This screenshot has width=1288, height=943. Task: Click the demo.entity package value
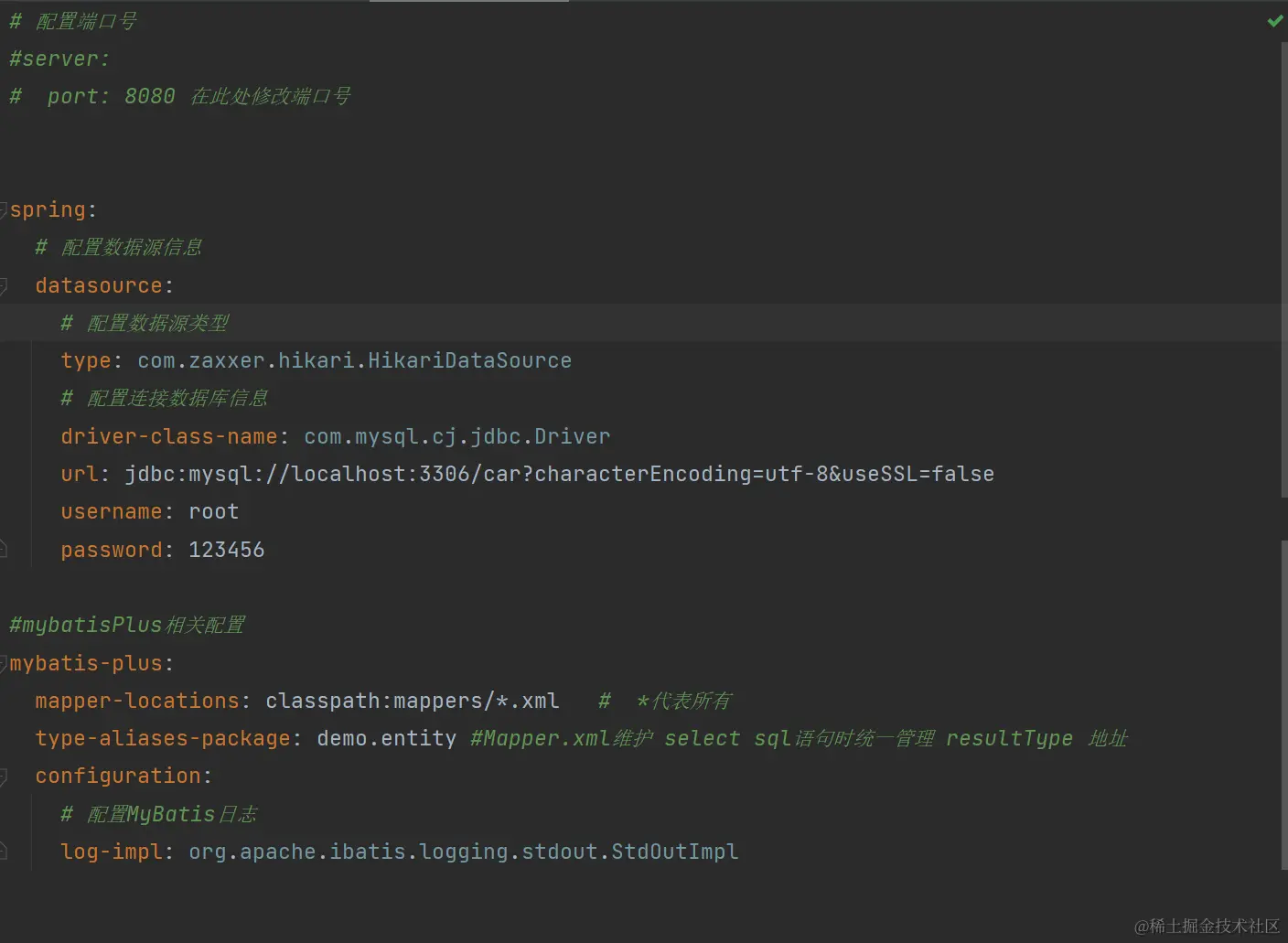(x=386, y=738)
